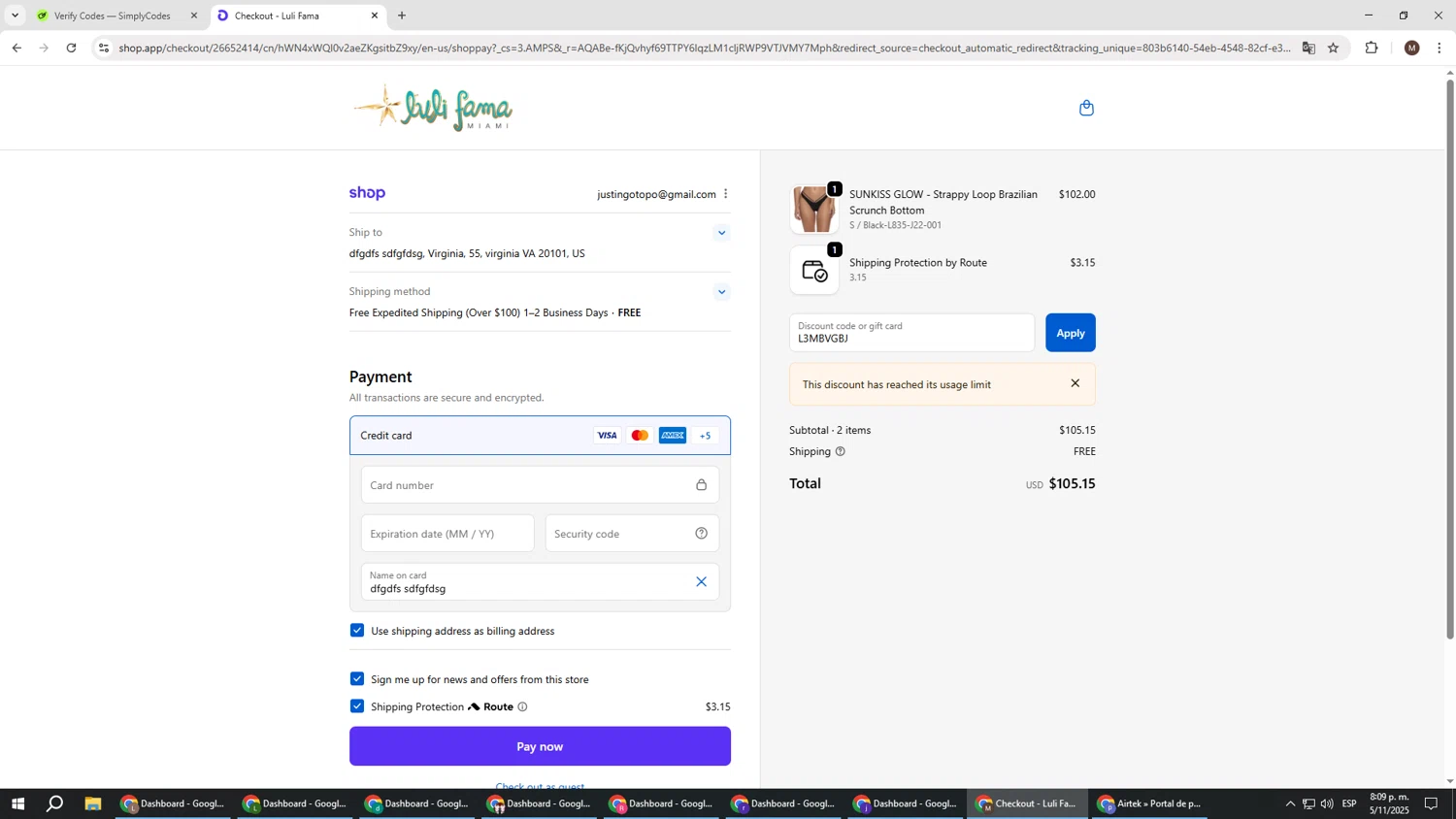Click the justingotopo@gmail.com email text
1456x819 pixels.
point(656,194)
